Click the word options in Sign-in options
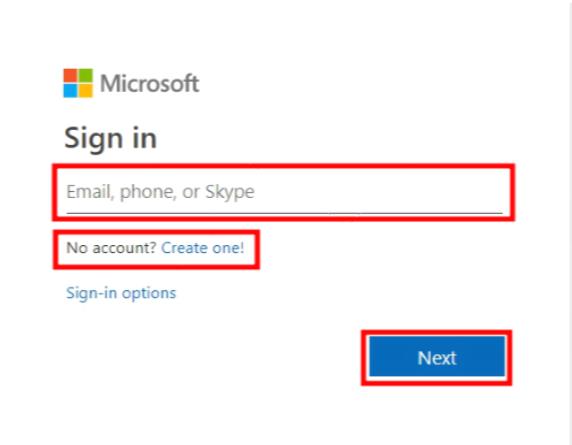The height and width of the screenshot is (445, 572). click(149, 294)
